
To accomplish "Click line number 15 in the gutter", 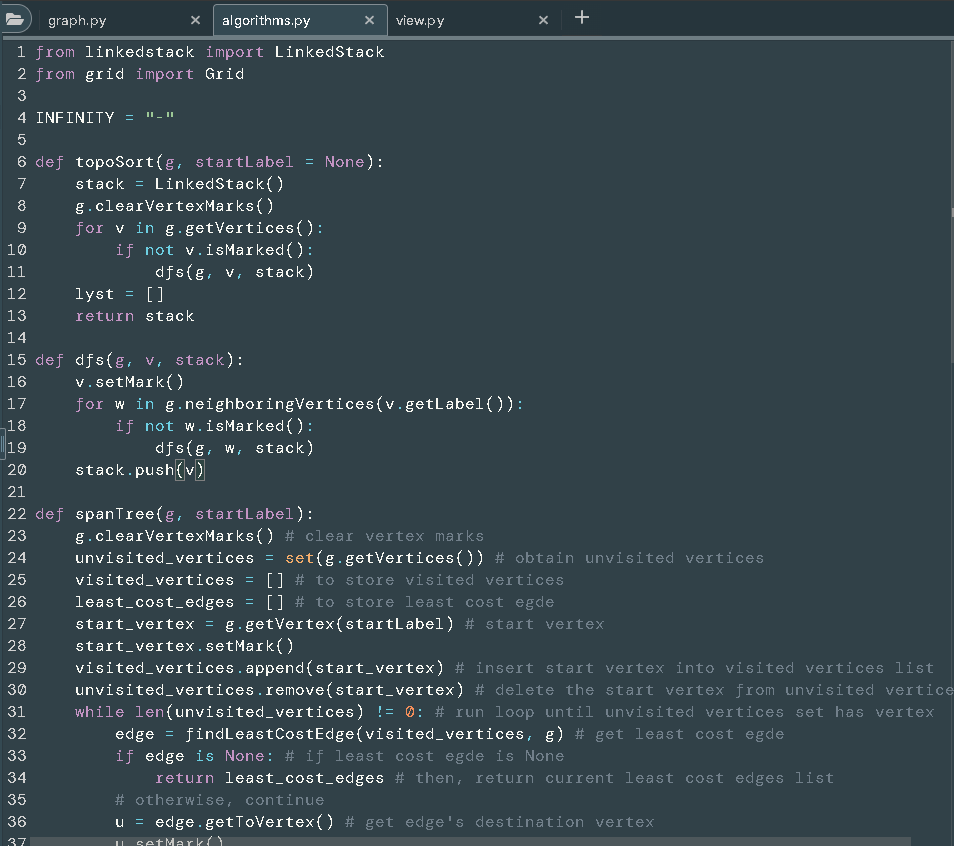I will point(17,360).
